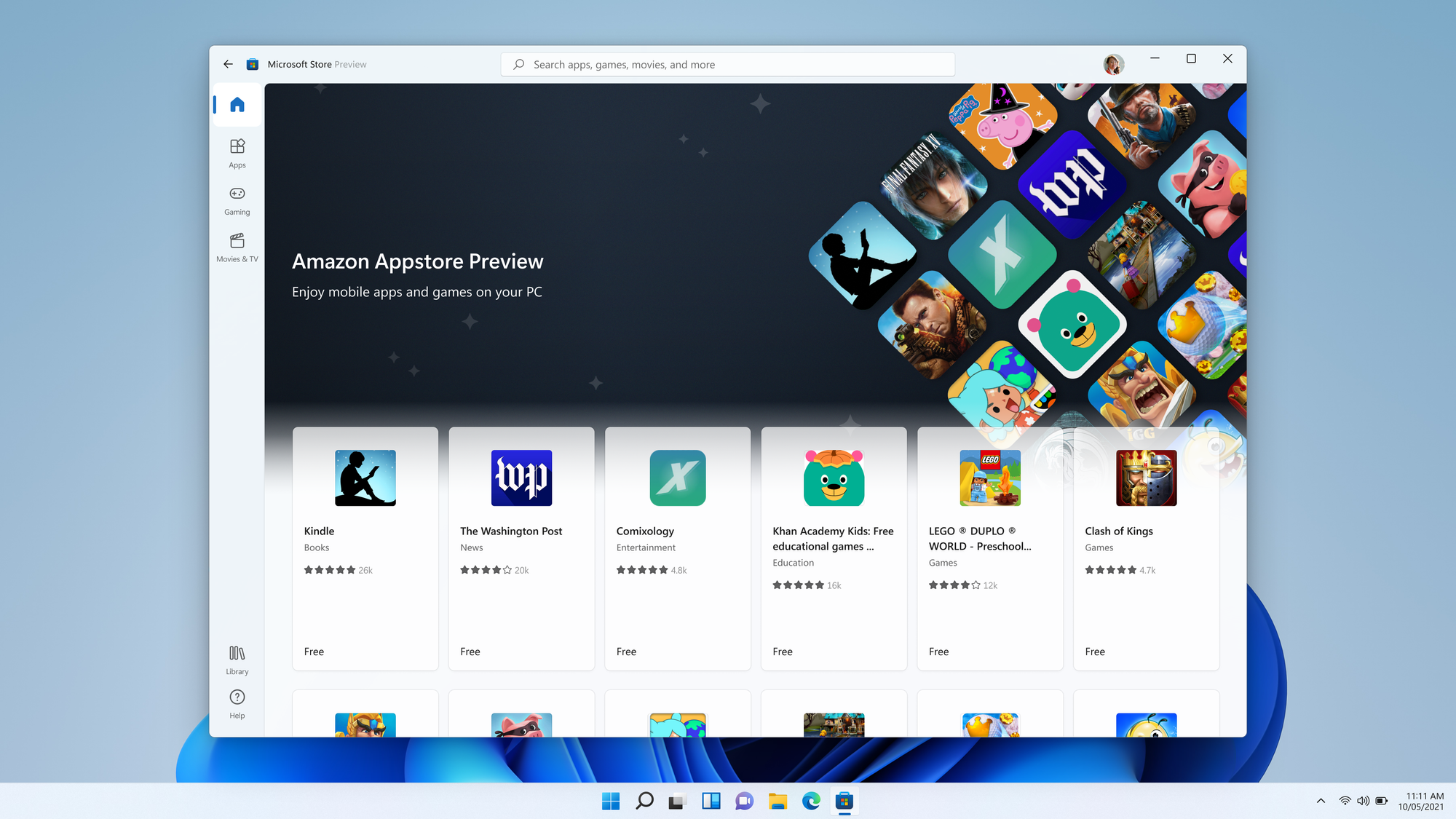Click the search input field

[728, 64]
